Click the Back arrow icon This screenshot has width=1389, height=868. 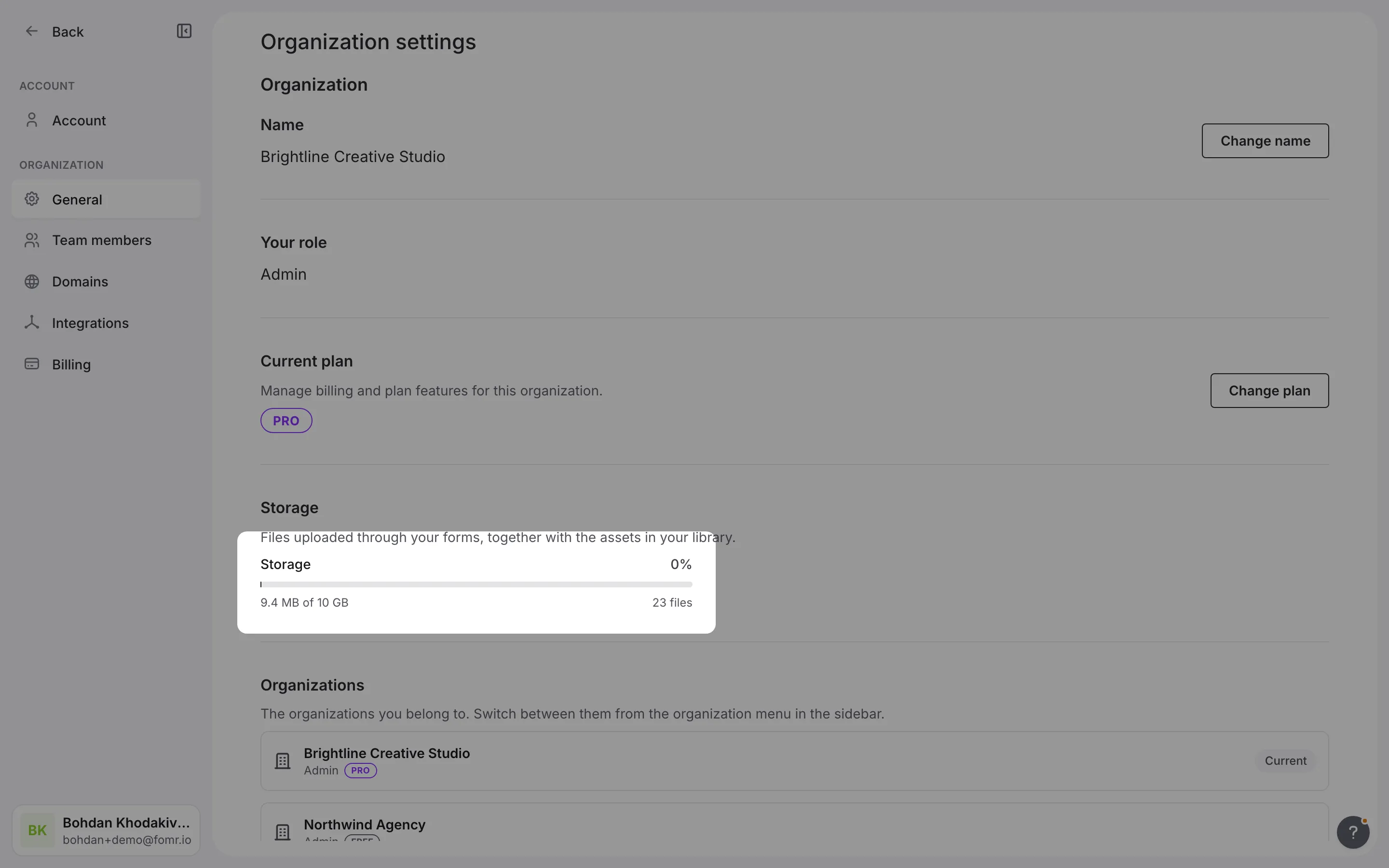(31, 31)
